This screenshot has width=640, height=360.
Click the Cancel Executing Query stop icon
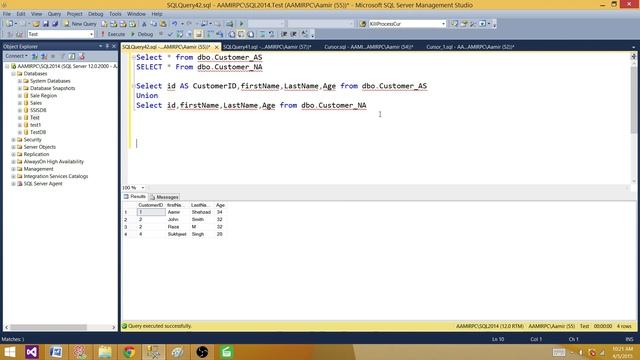pyautogui.click(x=161, y=34)
